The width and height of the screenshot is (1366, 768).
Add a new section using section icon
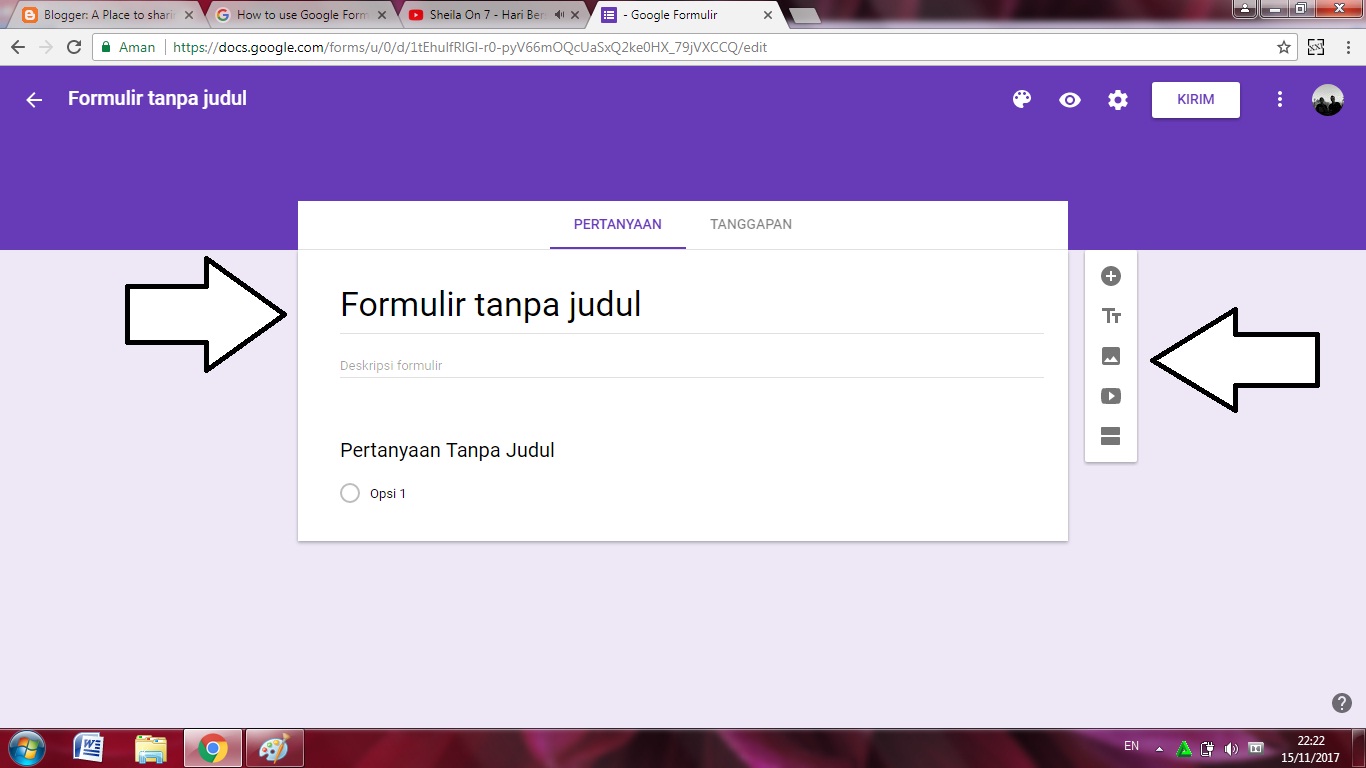coord(1110,436)
